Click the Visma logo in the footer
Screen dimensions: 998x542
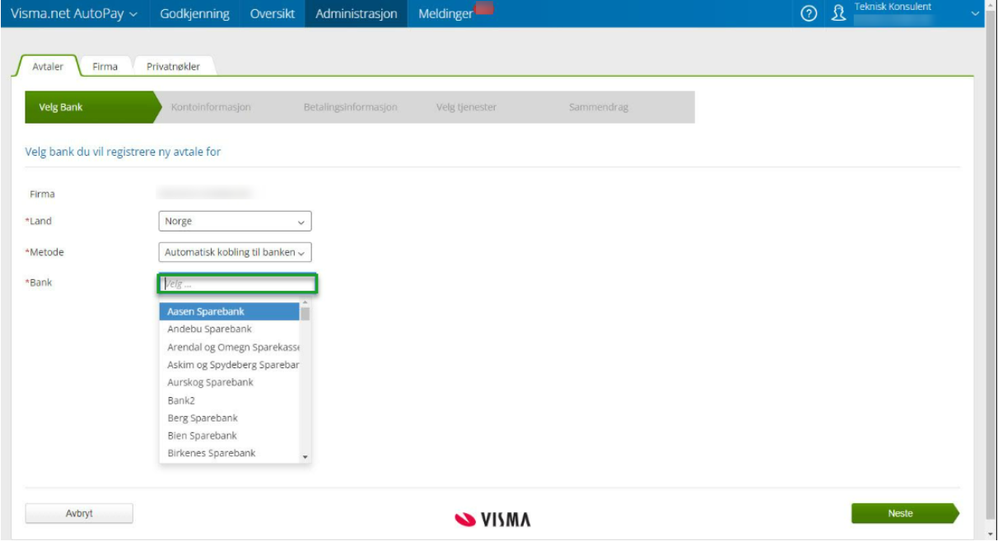493,519
